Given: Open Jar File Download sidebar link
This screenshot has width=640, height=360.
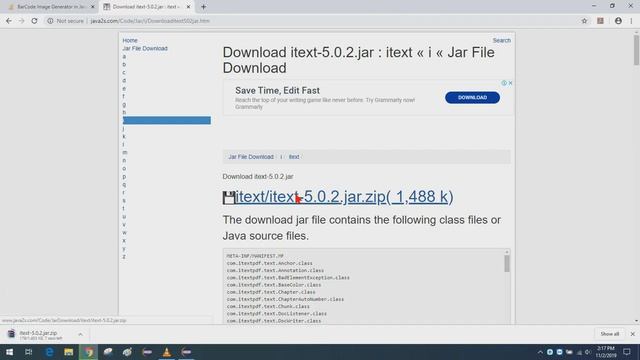Looking at the screenshot, I should point(145,48).
